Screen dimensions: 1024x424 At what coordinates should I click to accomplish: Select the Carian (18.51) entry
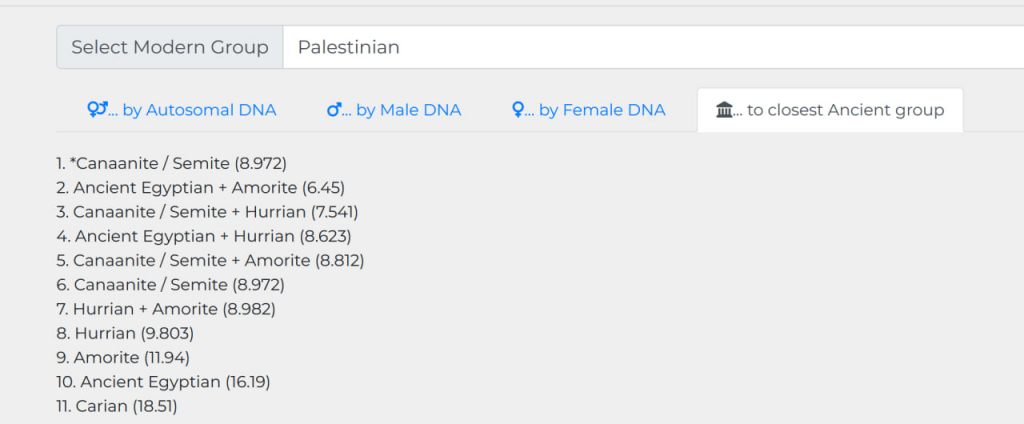(117, 406)
